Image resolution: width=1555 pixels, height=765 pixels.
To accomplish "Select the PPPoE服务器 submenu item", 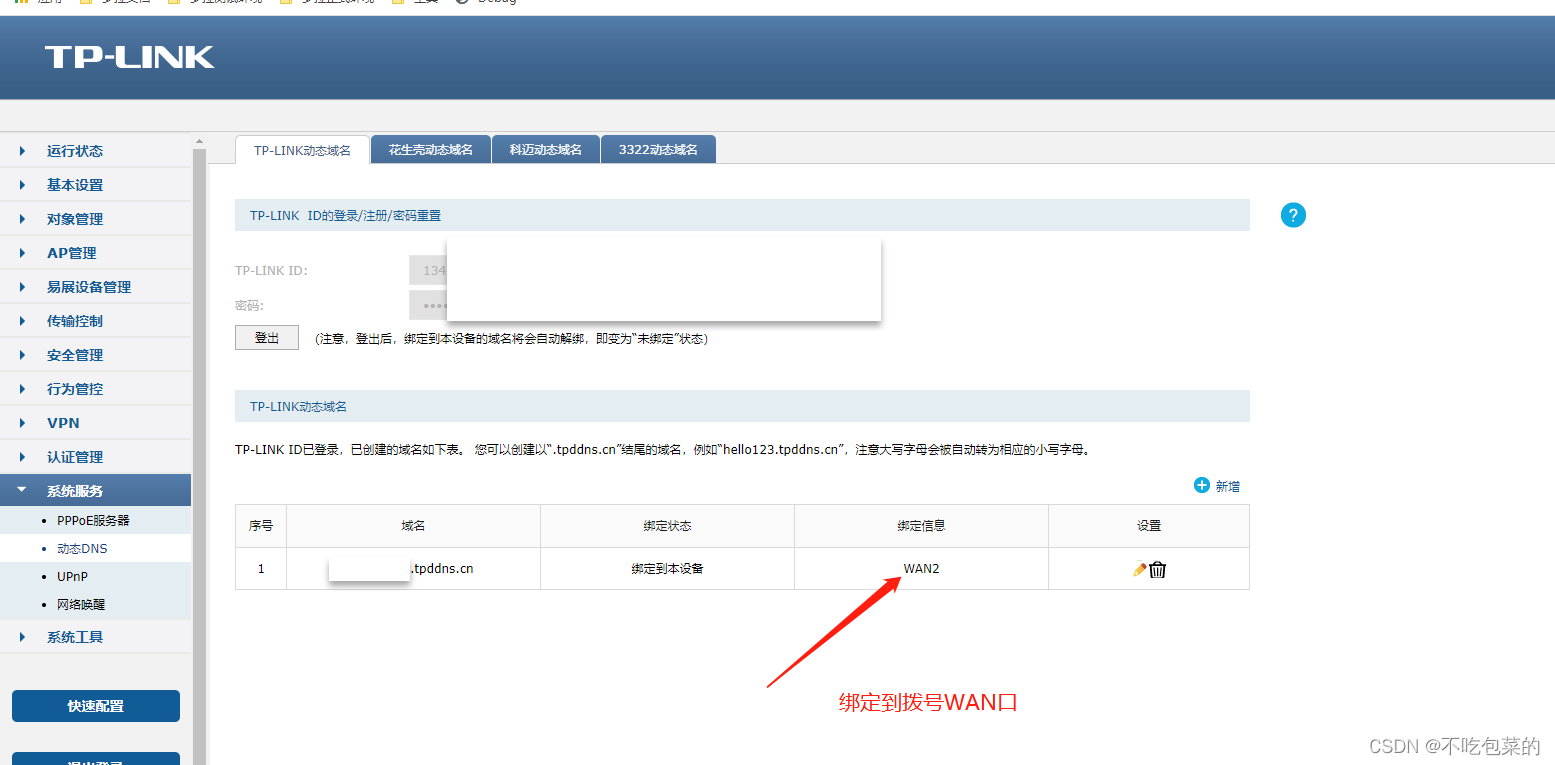I will point(95,520).
